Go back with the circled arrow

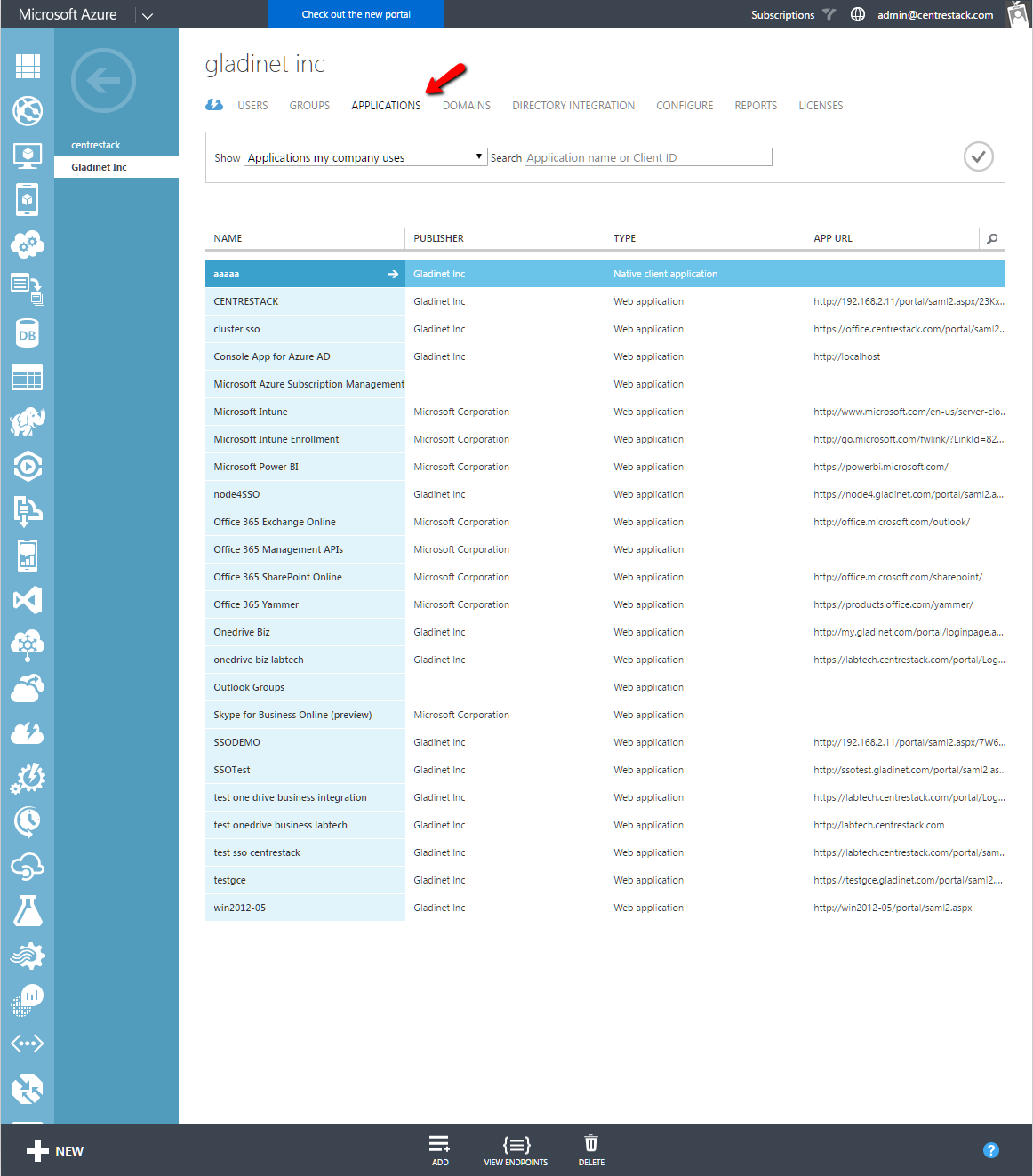103,80
